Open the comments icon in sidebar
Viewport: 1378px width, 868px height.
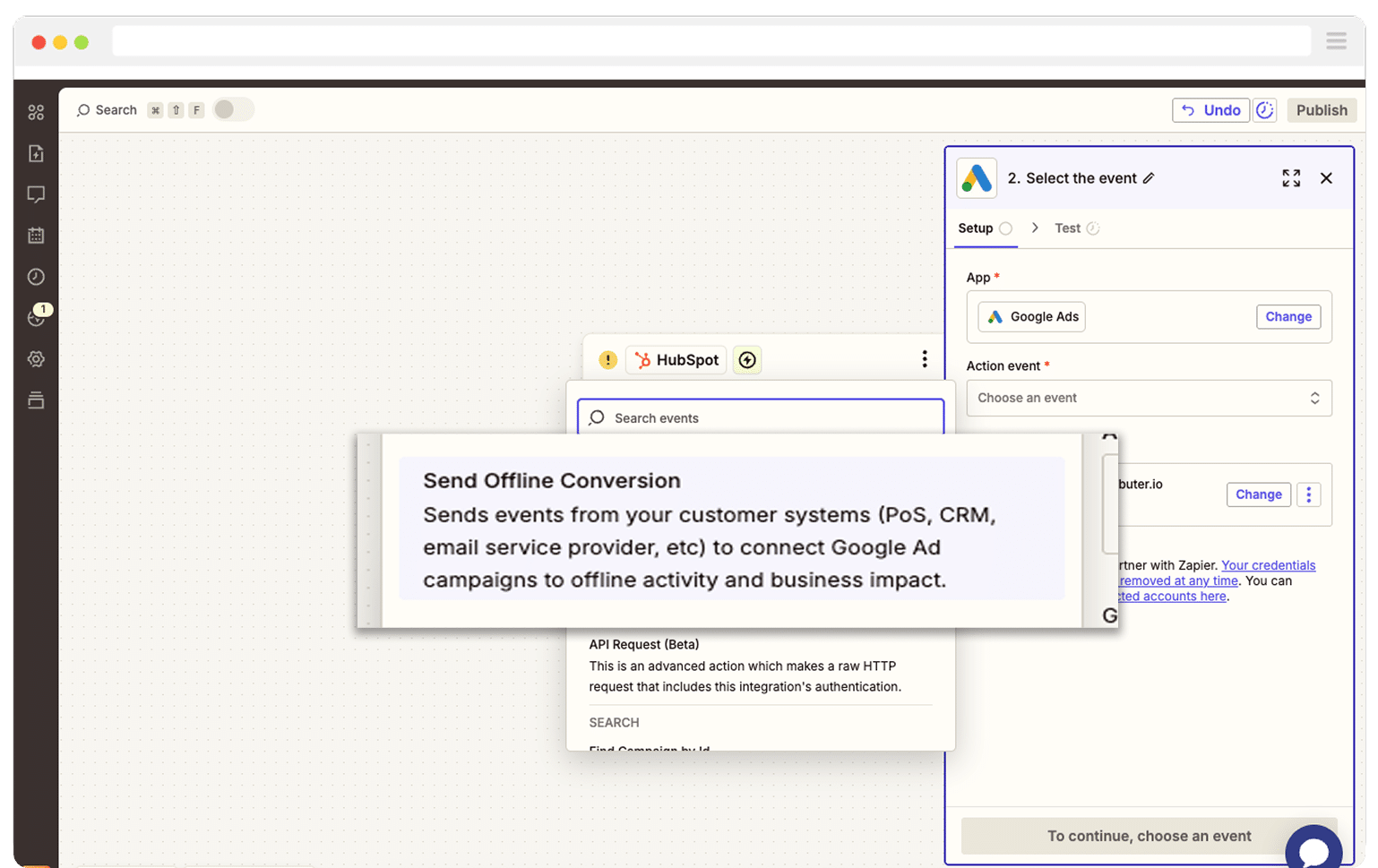click(x=36, y=194)
